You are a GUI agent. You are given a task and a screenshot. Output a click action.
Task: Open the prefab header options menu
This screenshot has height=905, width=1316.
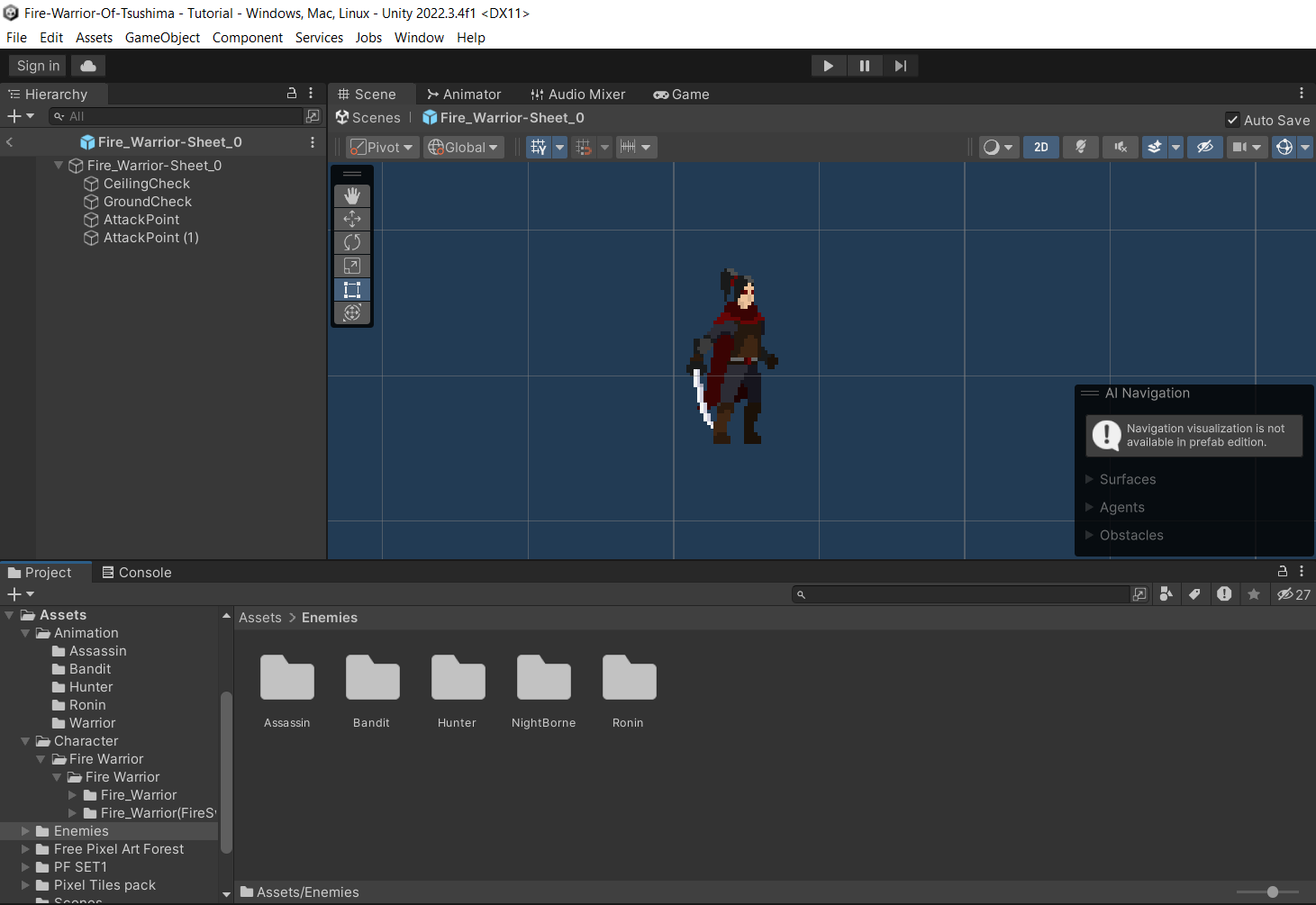tap(313, 142)
